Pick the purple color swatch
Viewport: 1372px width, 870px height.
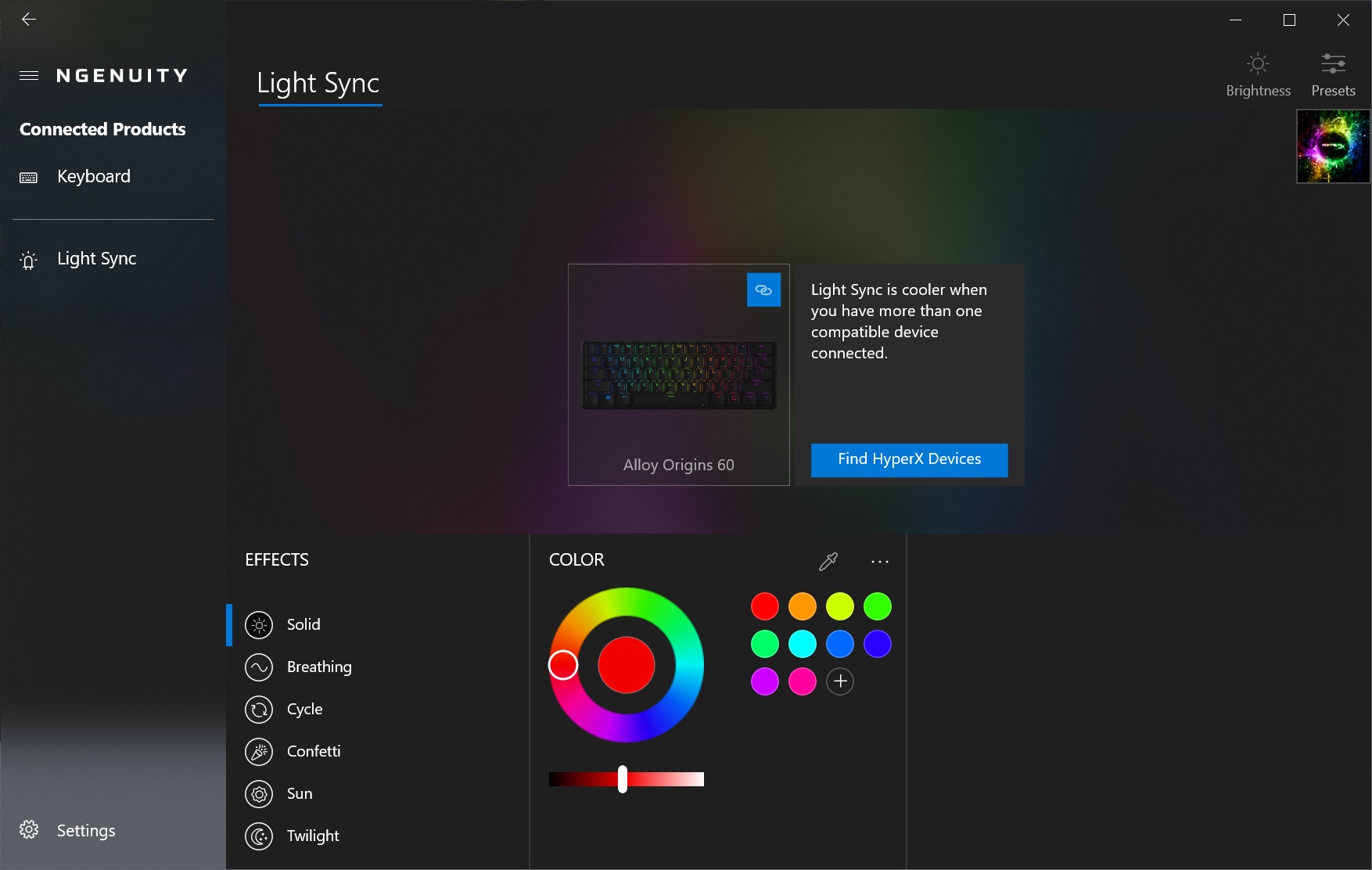[765, 681]
